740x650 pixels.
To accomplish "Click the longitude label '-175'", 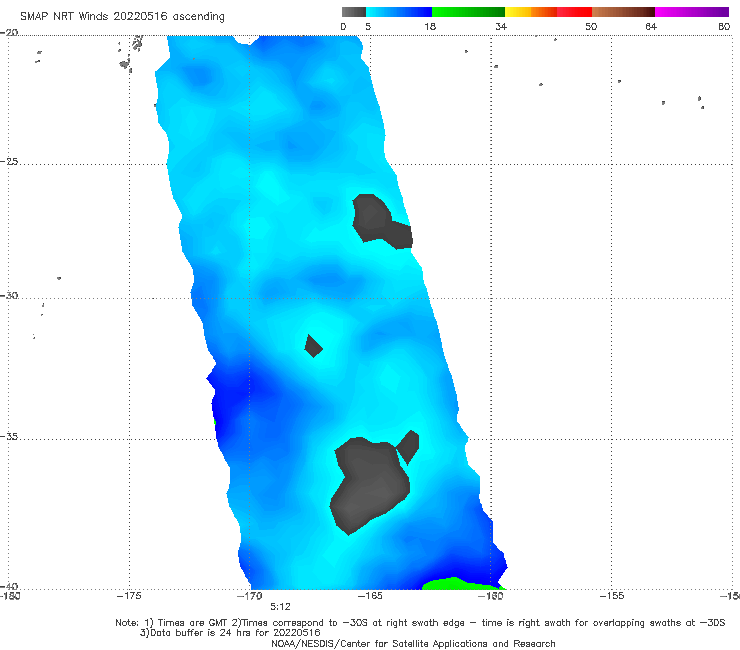I will pyautogui.click(x=129, y=596).
